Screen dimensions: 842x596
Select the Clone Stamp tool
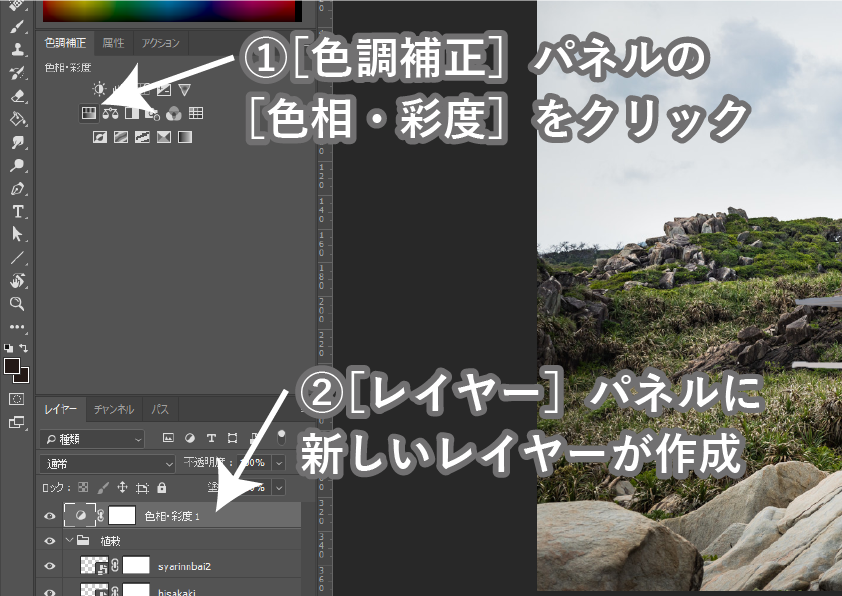pos(17,50)
